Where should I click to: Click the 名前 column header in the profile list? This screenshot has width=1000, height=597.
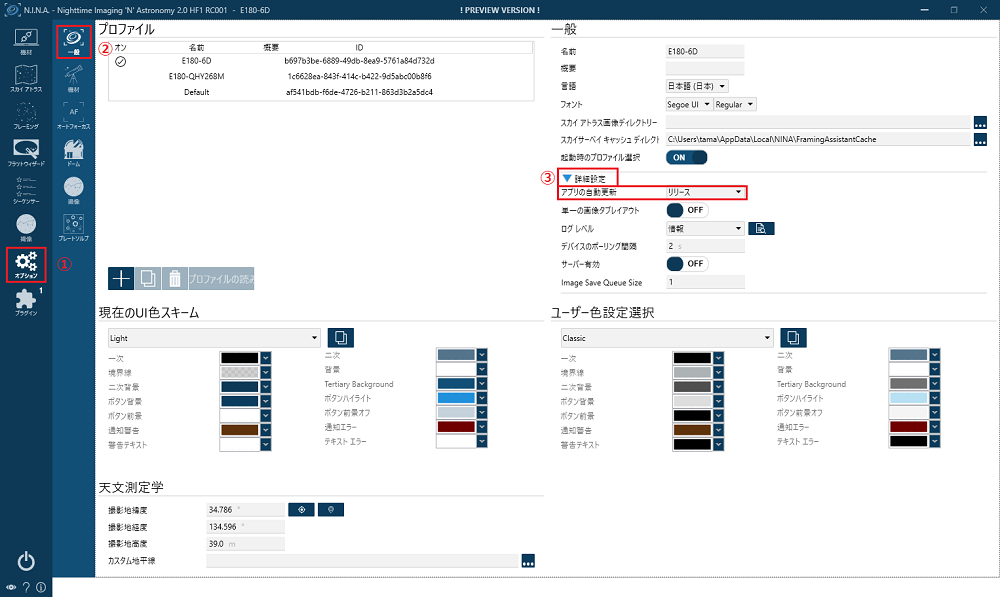[x=196, y=48]
